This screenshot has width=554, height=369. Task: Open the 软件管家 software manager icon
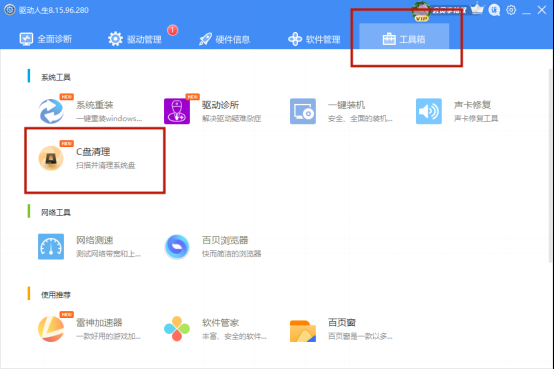coord(177,329)
